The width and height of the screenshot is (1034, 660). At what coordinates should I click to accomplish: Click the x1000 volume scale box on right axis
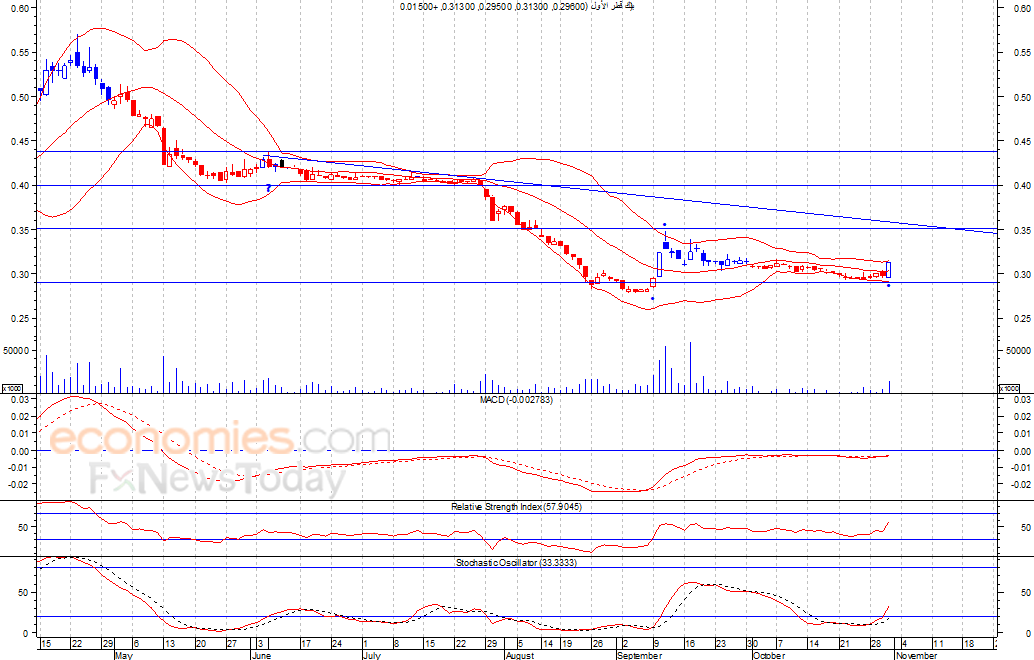[1010, 388]
